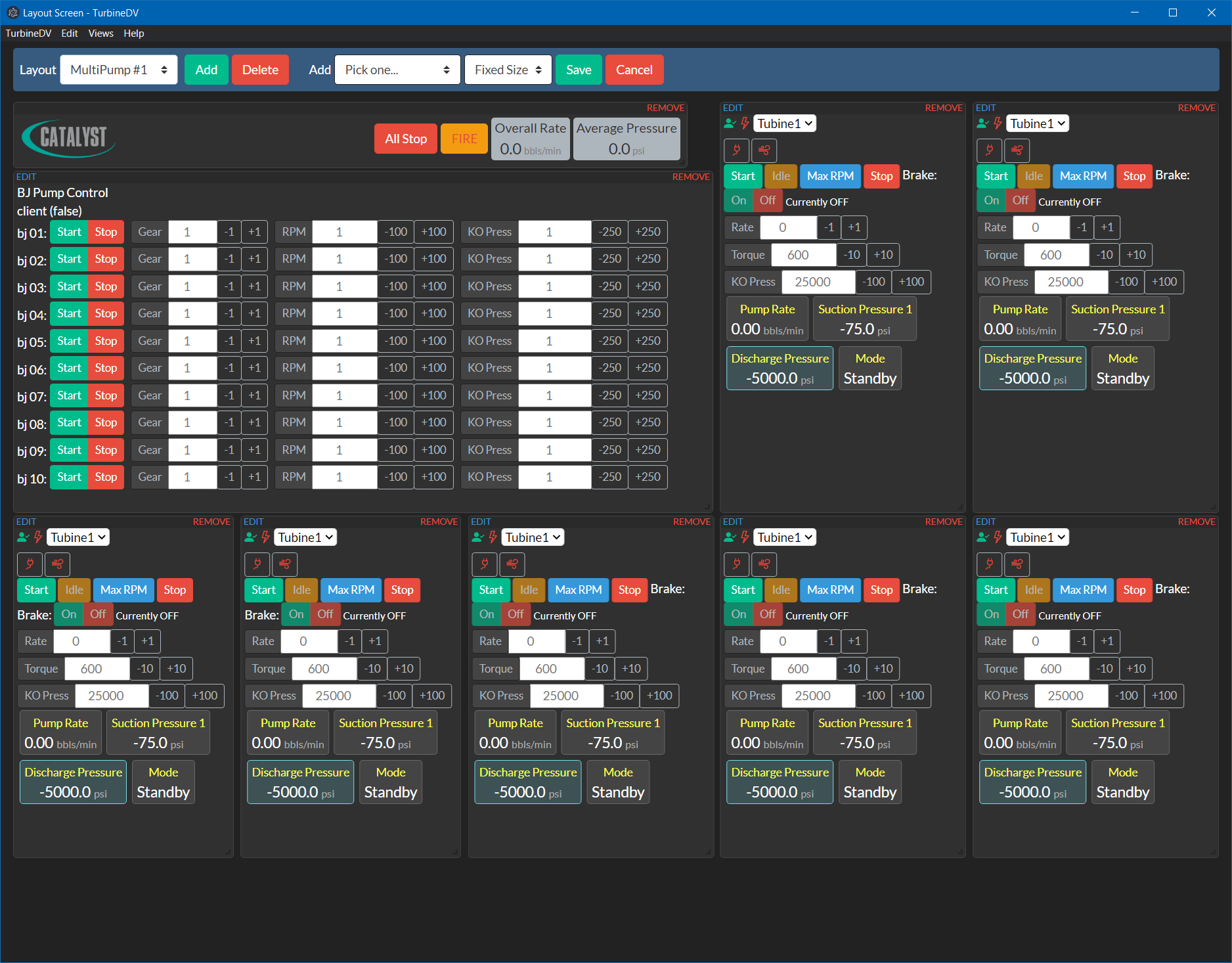Screen dimensions: 1232x963
Task: Click the airflow icon in the bottom-right panel
Action: 1017,564
